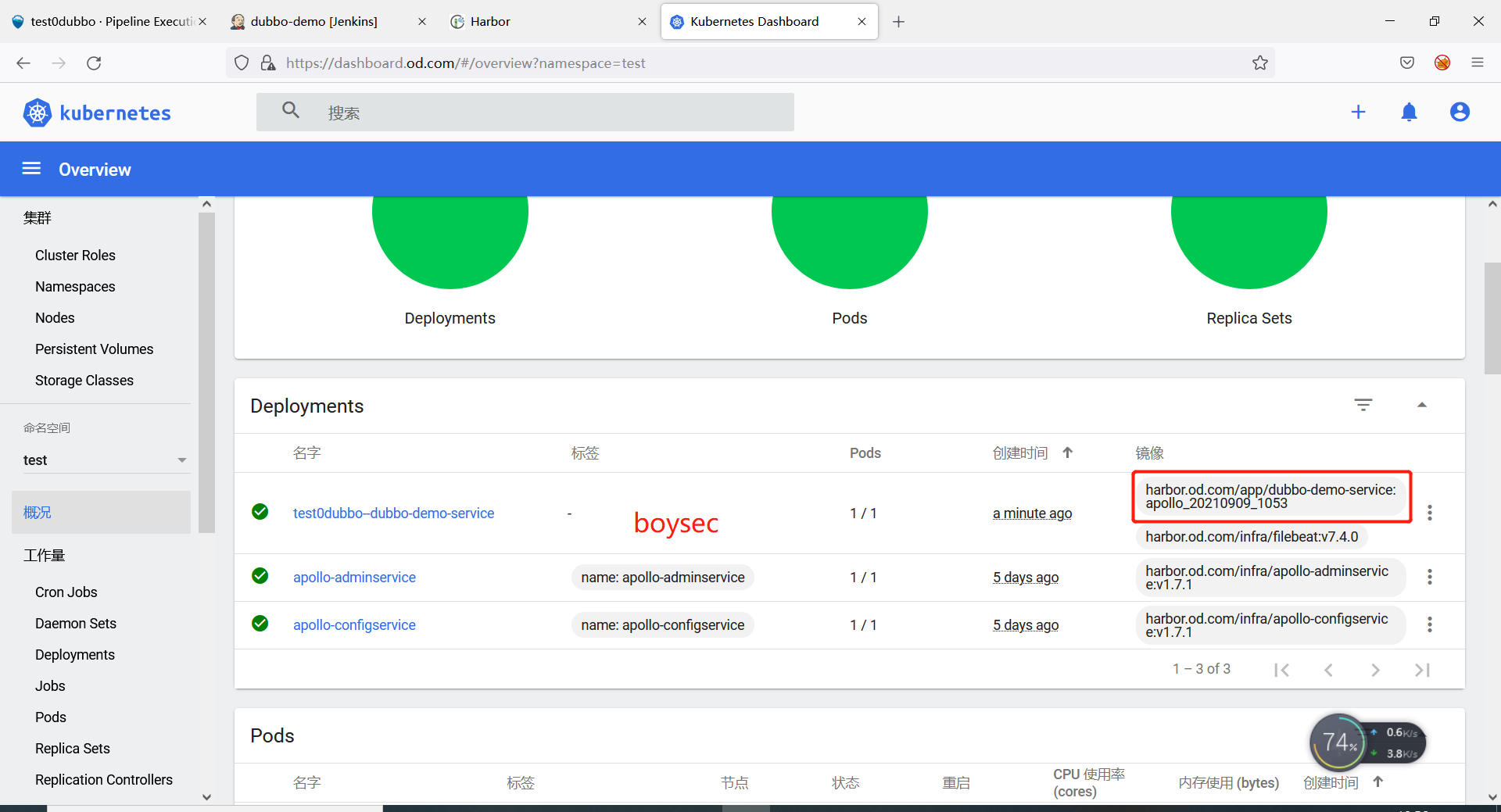Click the browser forward arrow

59,63
